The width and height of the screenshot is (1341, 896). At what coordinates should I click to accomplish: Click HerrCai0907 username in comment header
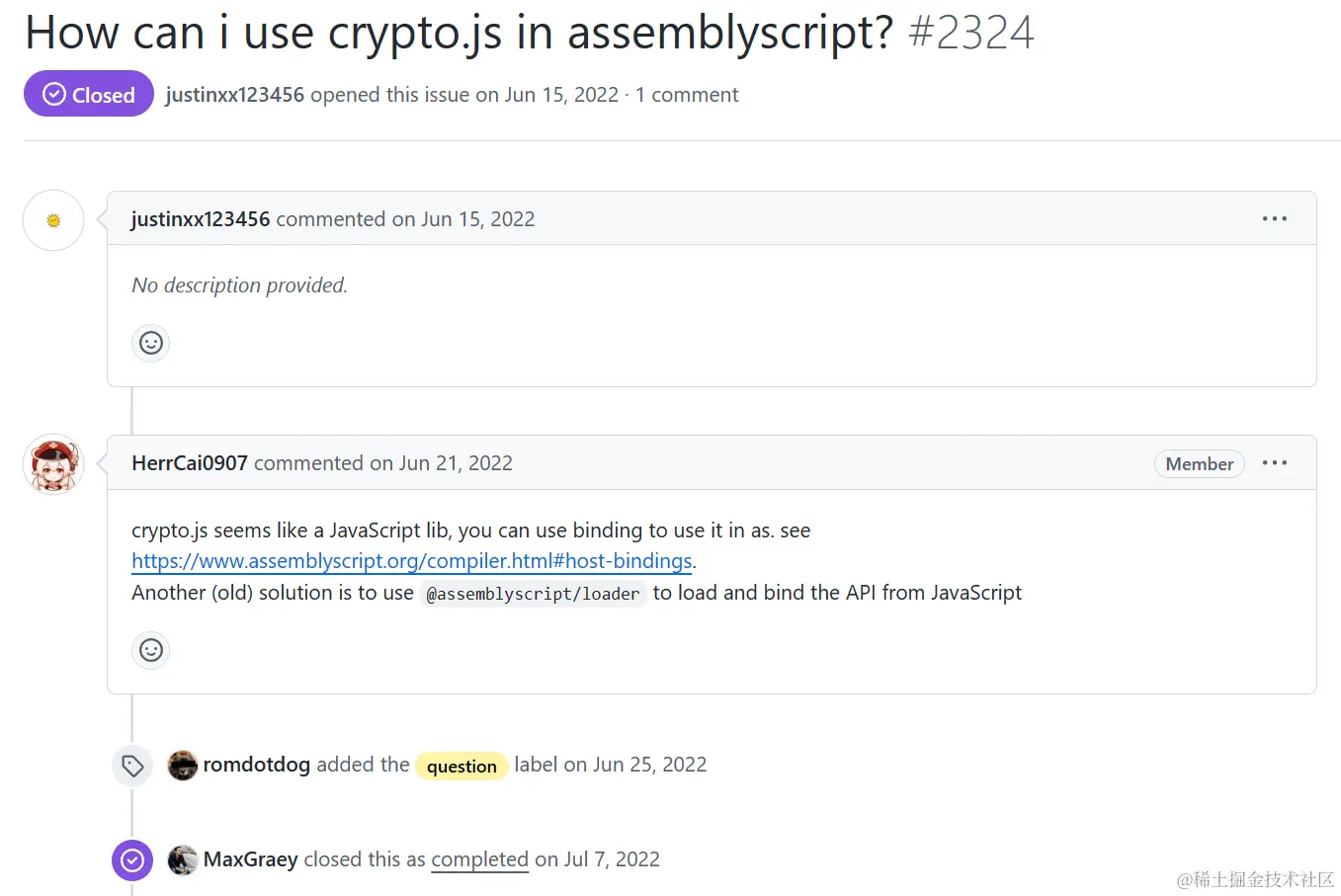[x=190, y=463]
